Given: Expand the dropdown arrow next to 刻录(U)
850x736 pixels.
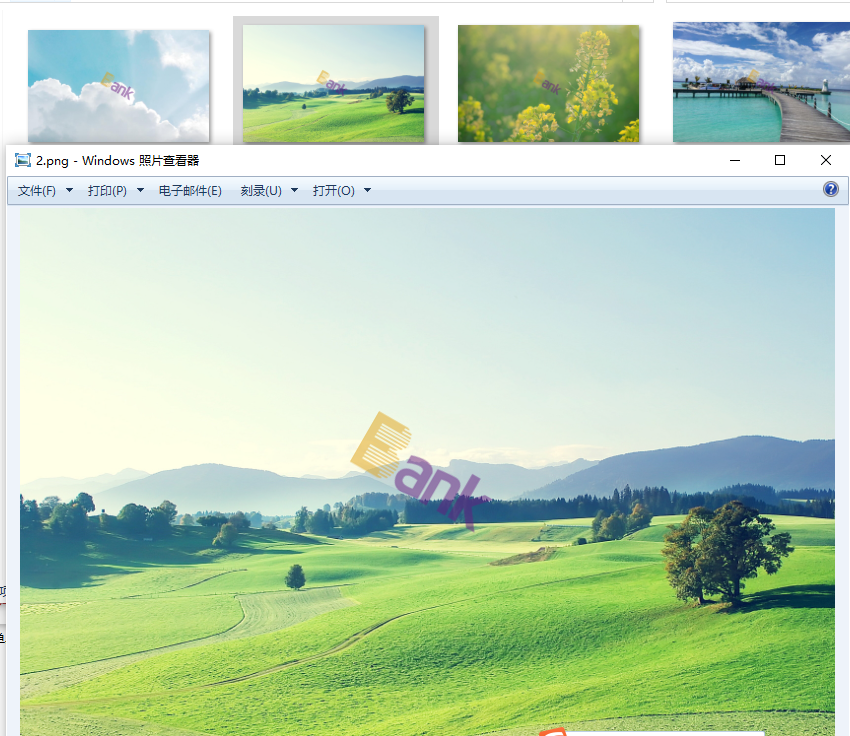Looking at the screenshot, I should click(x=294, y=191).
